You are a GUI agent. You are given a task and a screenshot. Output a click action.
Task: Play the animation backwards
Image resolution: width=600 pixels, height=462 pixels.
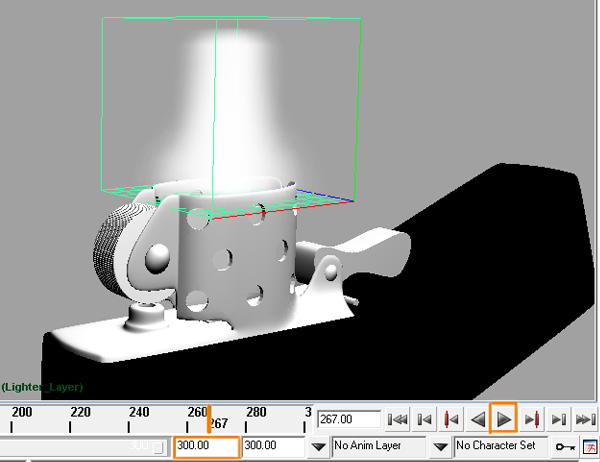click(x=478, y=420)
